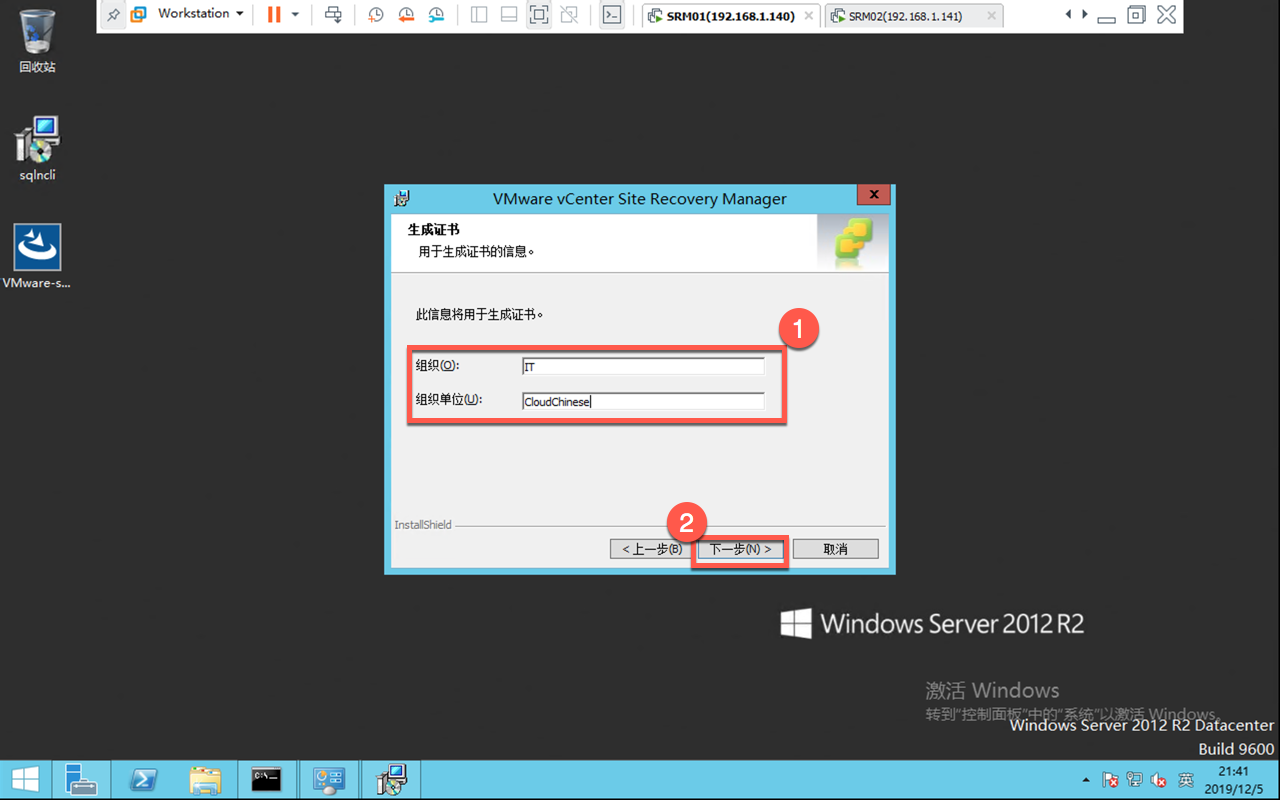1280x800 pixels.
Task: Open the Command Prompt taskbar item
Action: point(266,780)
